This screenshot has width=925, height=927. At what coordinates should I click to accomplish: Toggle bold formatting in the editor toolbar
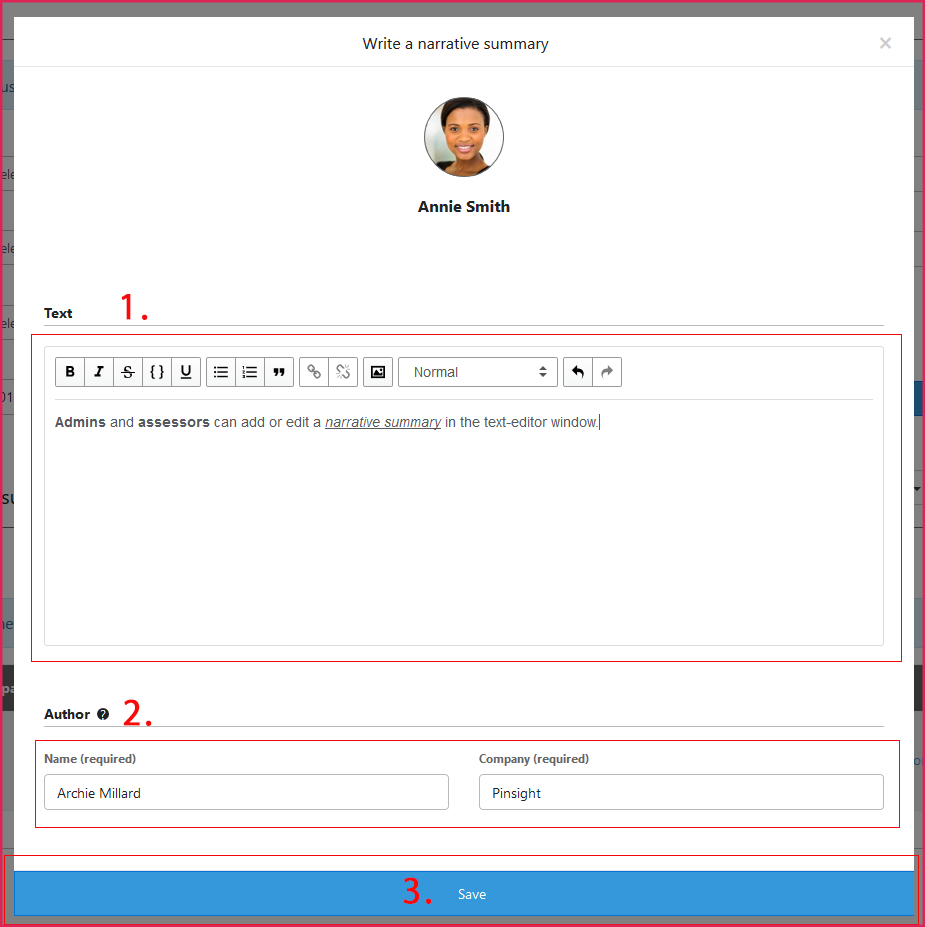coord(70,372)
